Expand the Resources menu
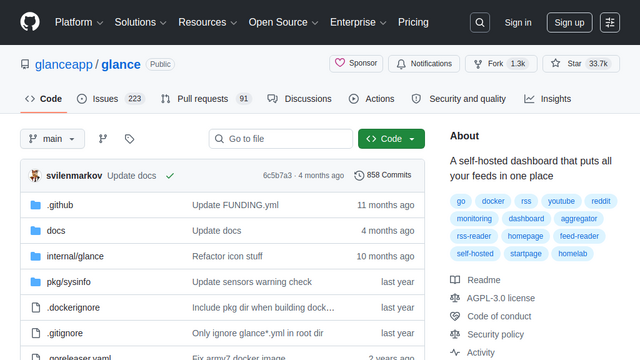This screenshot has height=360, width=640. 207,22
